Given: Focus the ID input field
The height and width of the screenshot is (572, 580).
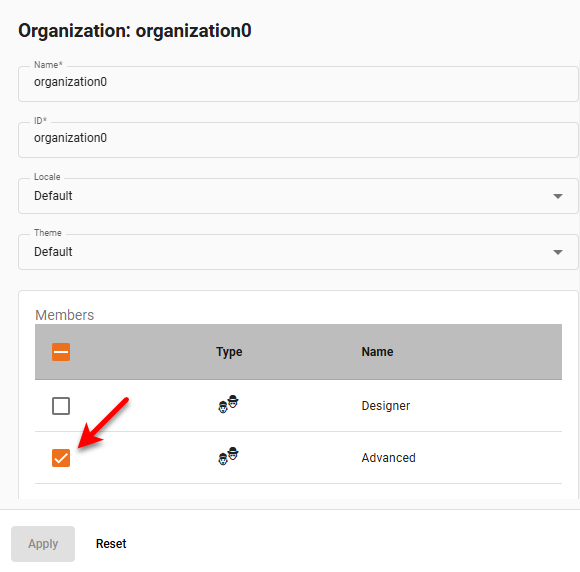Looking at the screenshot, I should 298,140.
